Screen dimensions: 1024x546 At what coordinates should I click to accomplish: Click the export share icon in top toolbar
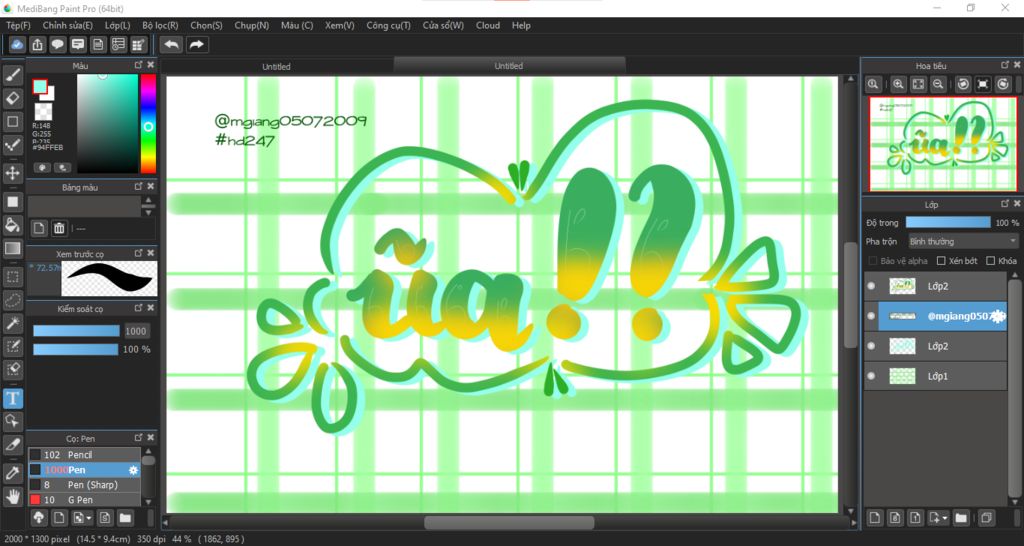tap(38, 44)
